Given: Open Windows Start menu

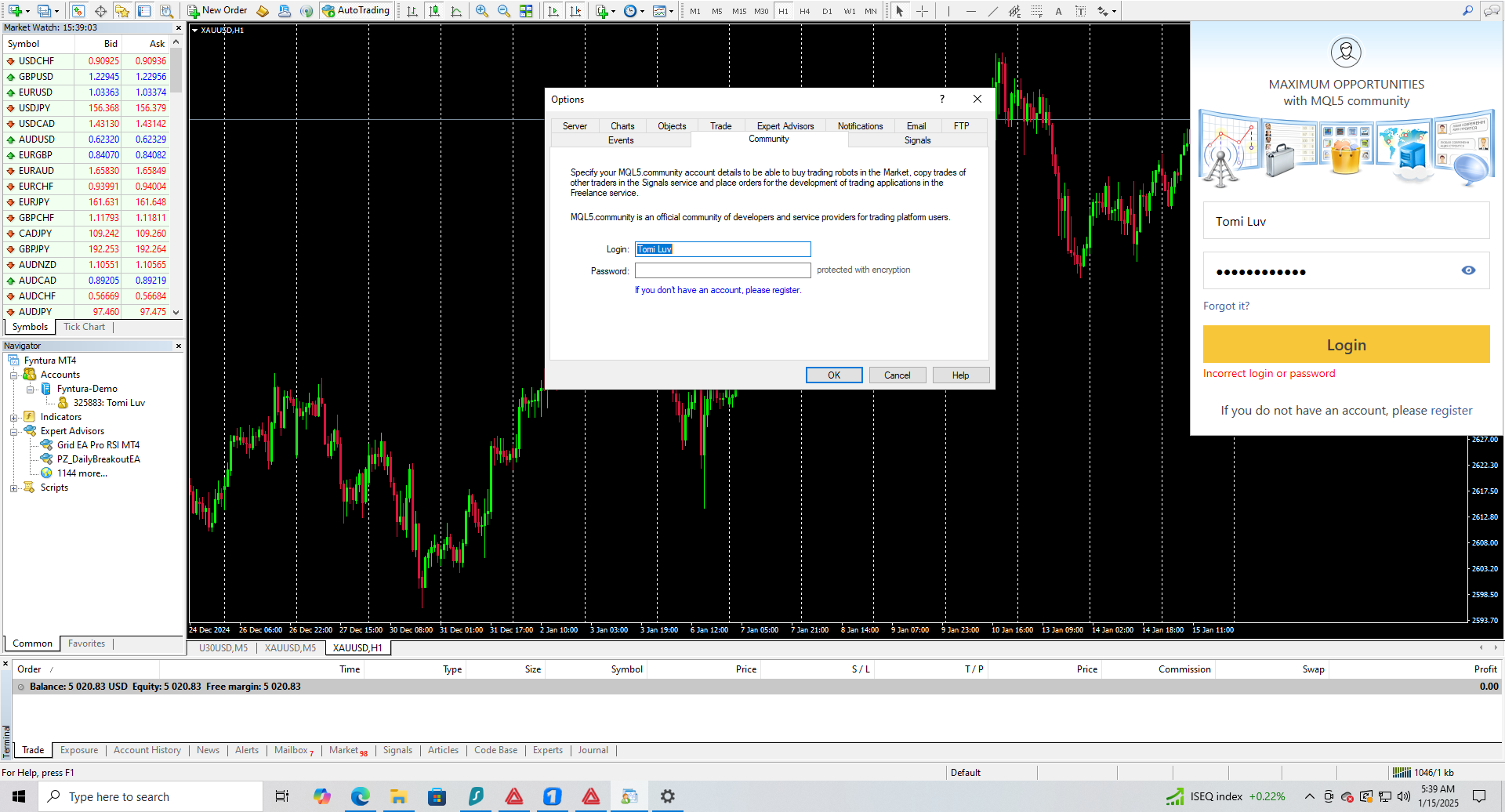Looking at the screenshot, I should coord(19,796).
